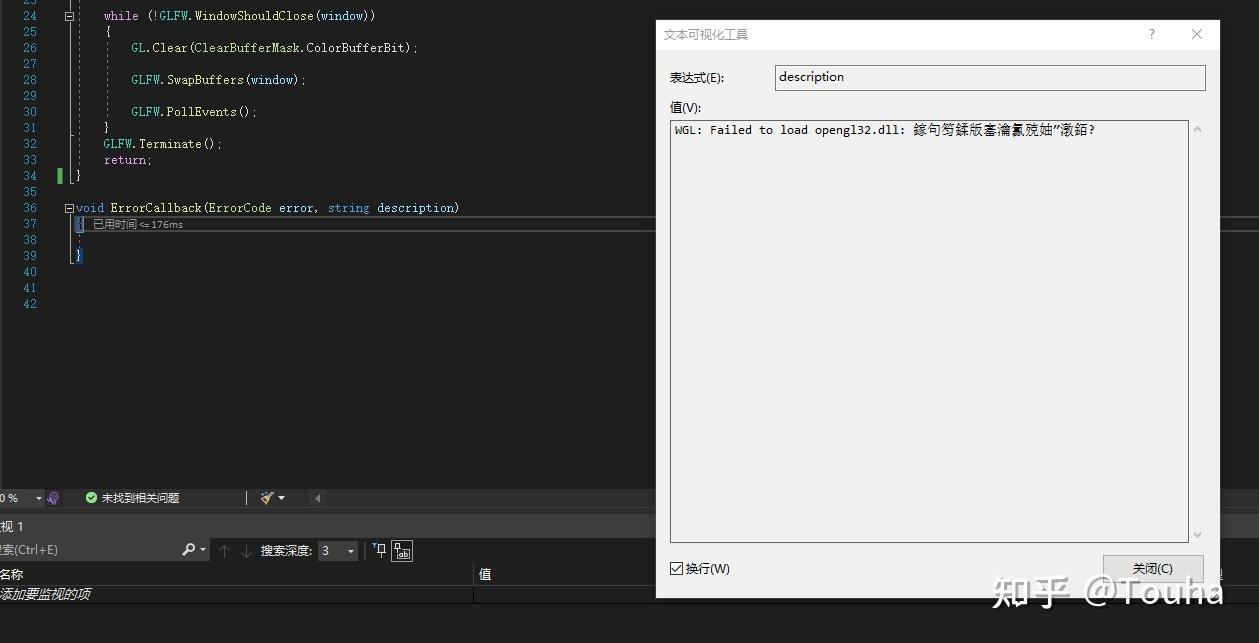Image resolution: width=1259 pixels, height=643 pixels.
Task: Click the 已用时间 <=176ms perf tip
Action: pos(138,224)
